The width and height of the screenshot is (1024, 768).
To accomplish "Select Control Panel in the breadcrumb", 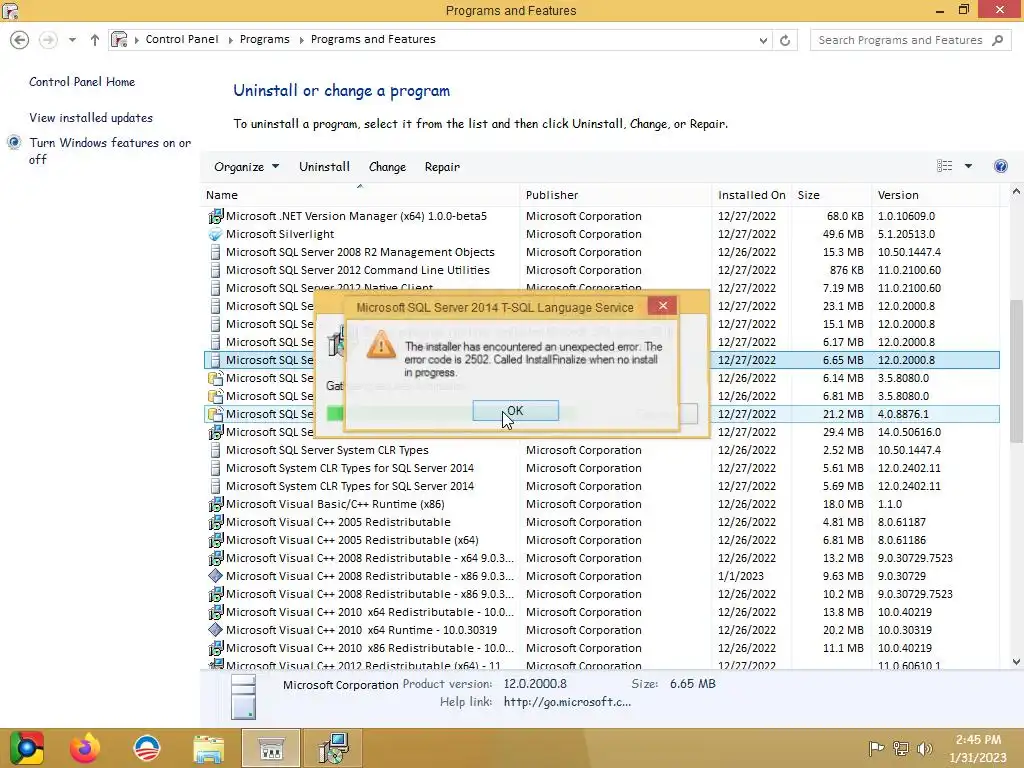I will point(182,39).
